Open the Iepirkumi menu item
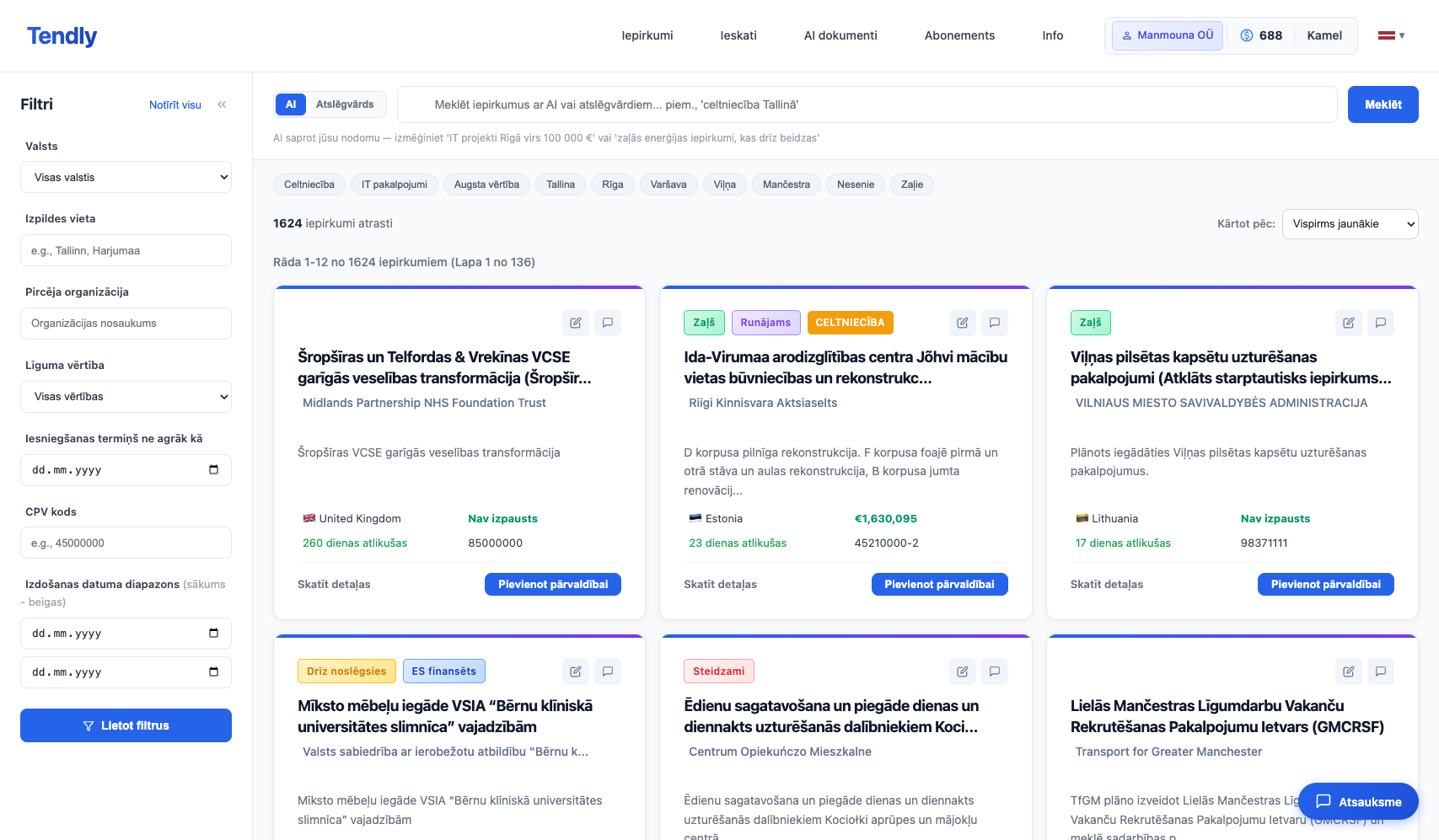1439x840 pixels. coord(647,35)
